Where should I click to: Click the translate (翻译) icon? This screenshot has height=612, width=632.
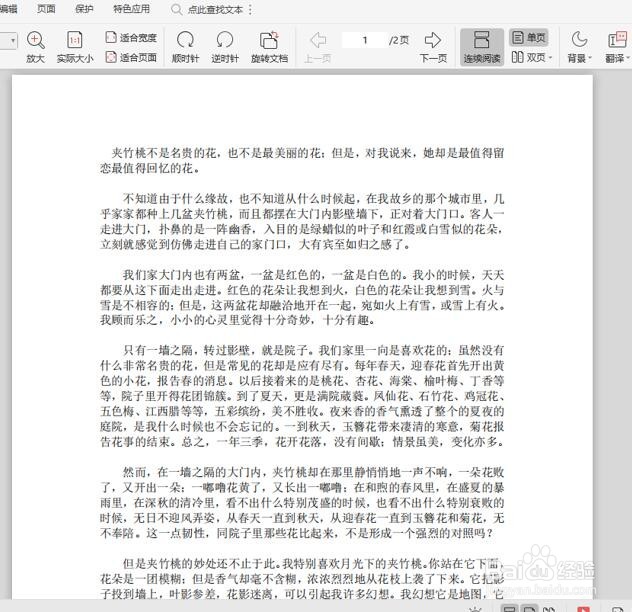tap(617, 40)
